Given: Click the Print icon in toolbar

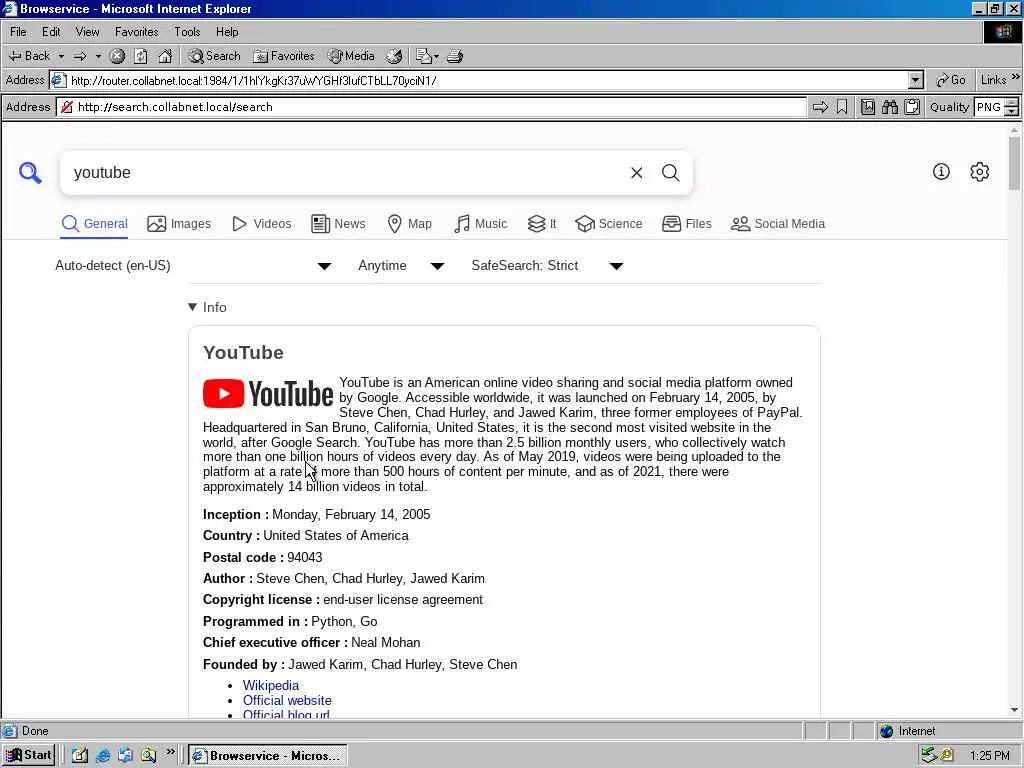Looking at the screenshot, I should pyautogui.click(x=455, y=56).
